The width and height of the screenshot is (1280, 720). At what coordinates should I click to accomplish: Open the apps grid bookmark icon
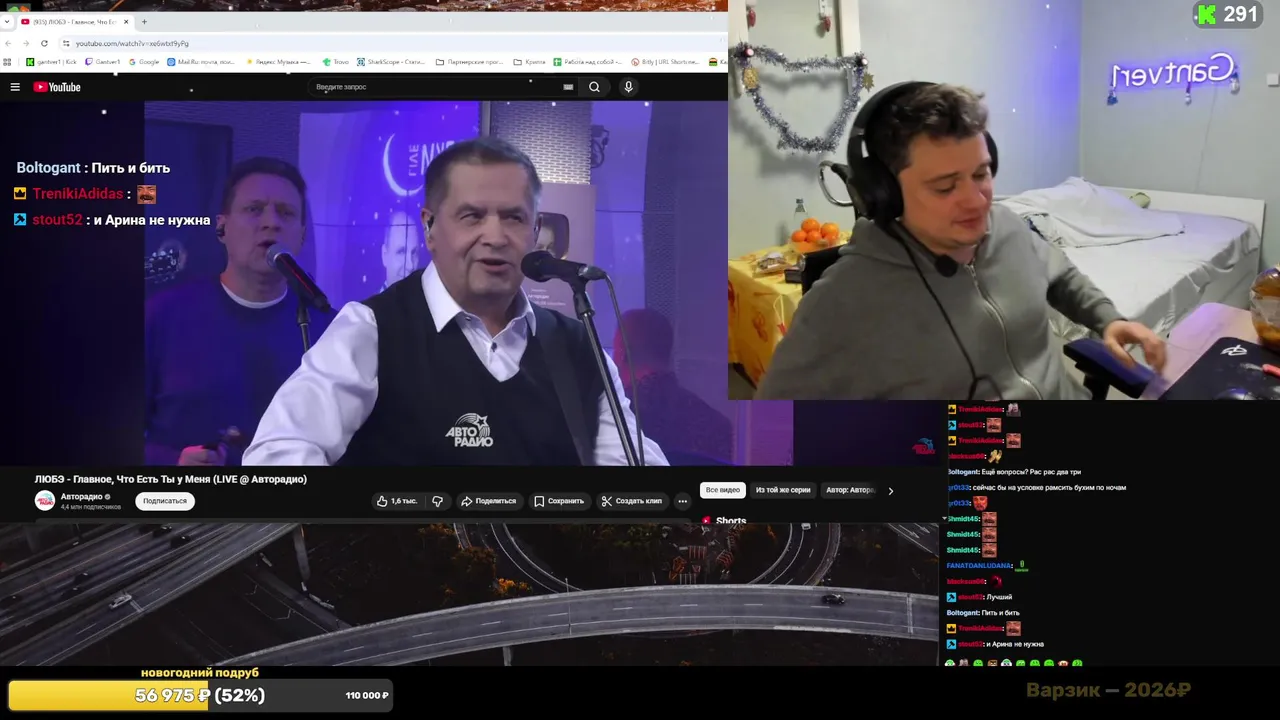(x=8, y=62)
